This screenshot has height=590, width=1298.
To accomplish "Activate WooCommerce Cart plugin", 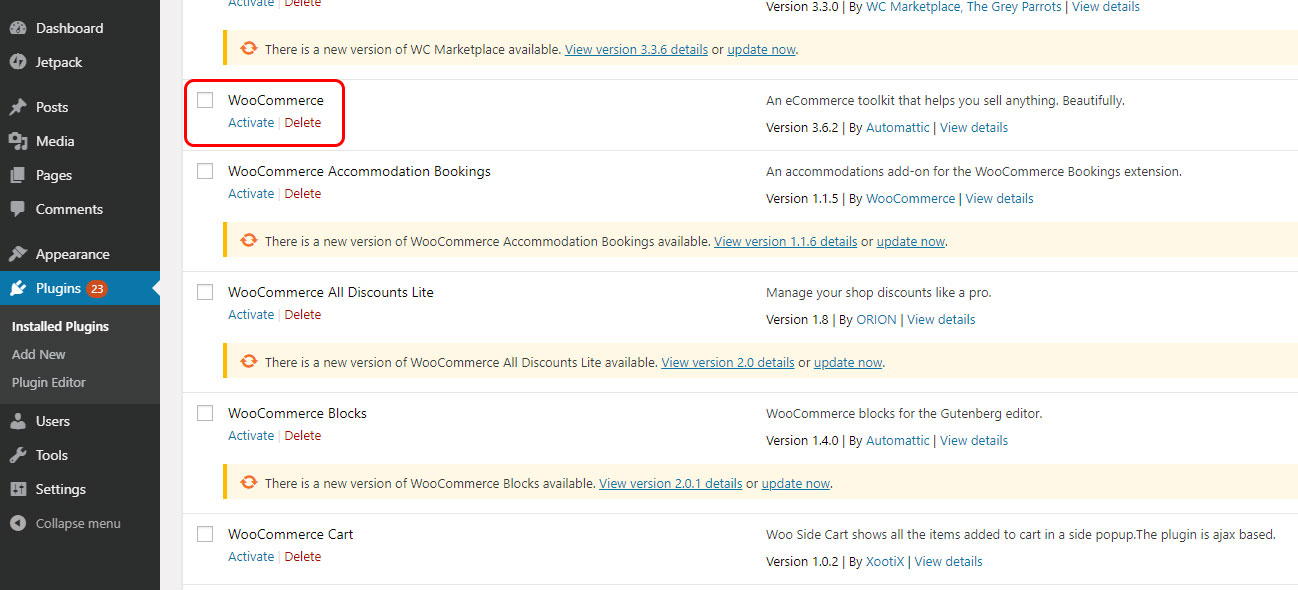I will point(251,557).
